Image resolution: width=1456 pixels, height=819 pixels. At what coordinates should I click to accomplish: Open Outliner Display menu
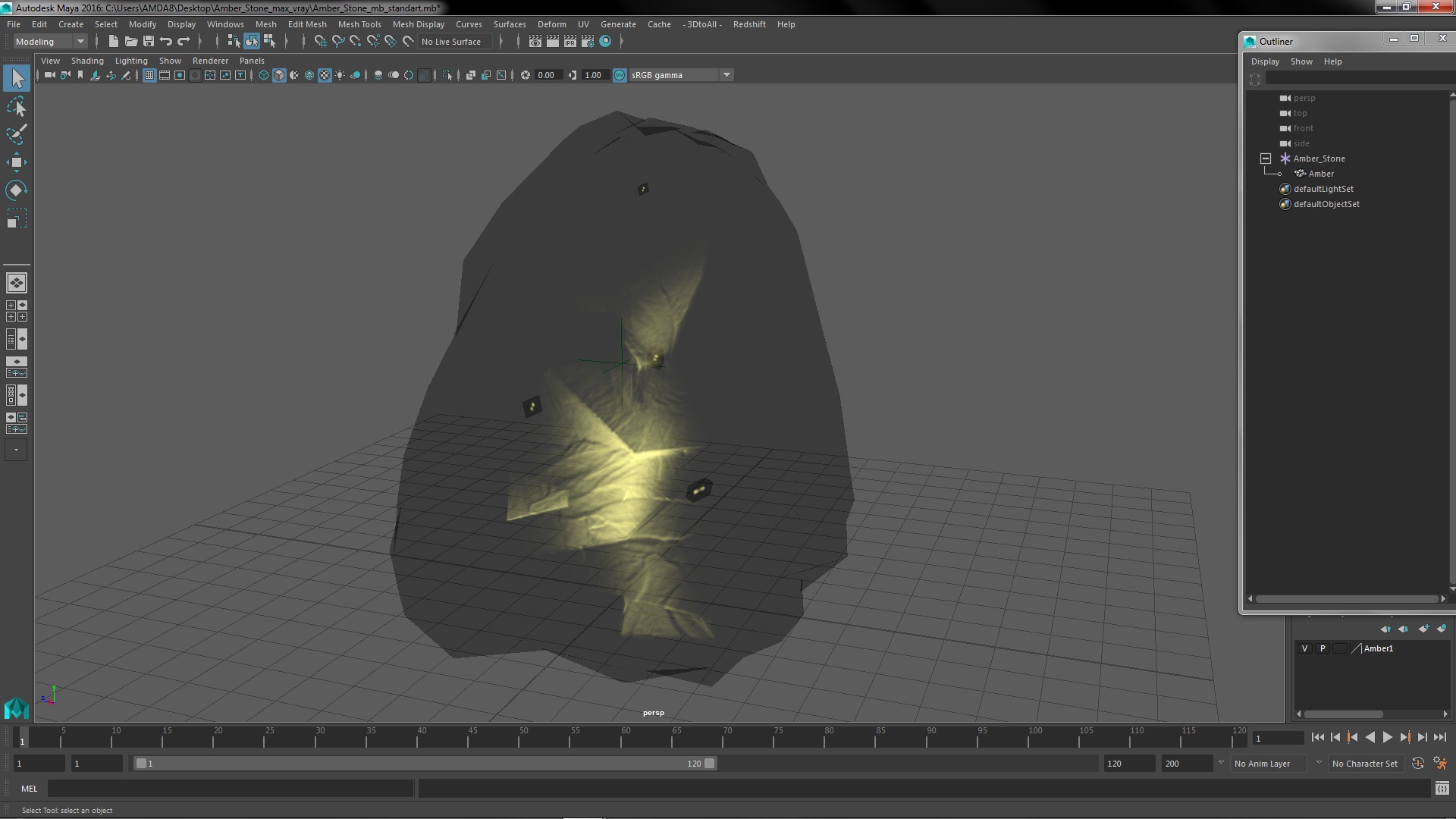click(1264, 61)
